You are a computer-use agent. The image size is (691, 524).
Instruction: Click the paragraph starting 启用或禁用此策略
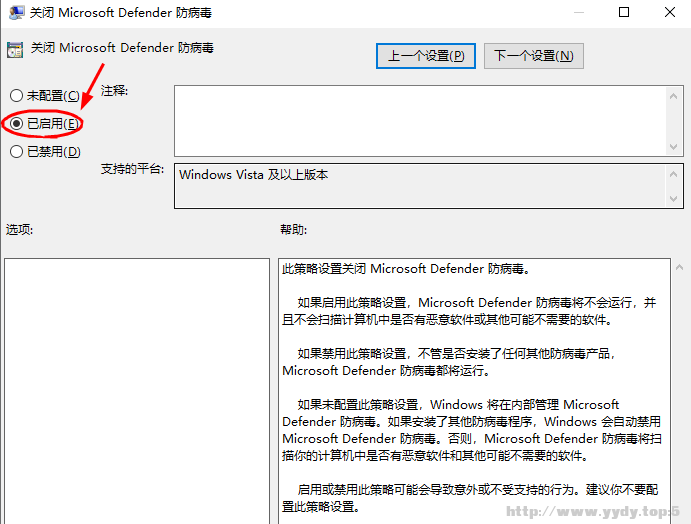pos(470,498)
